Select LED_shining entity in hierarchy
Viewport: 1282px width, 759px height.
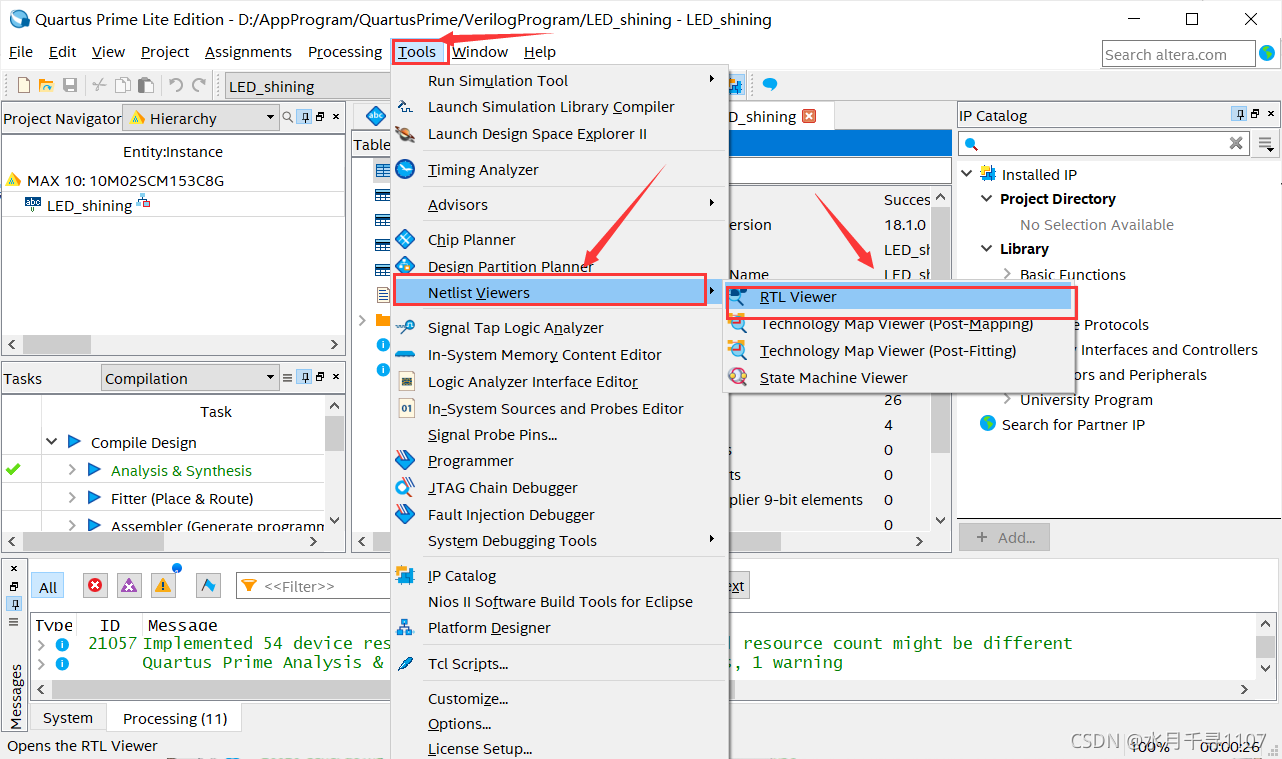[88, 205]
